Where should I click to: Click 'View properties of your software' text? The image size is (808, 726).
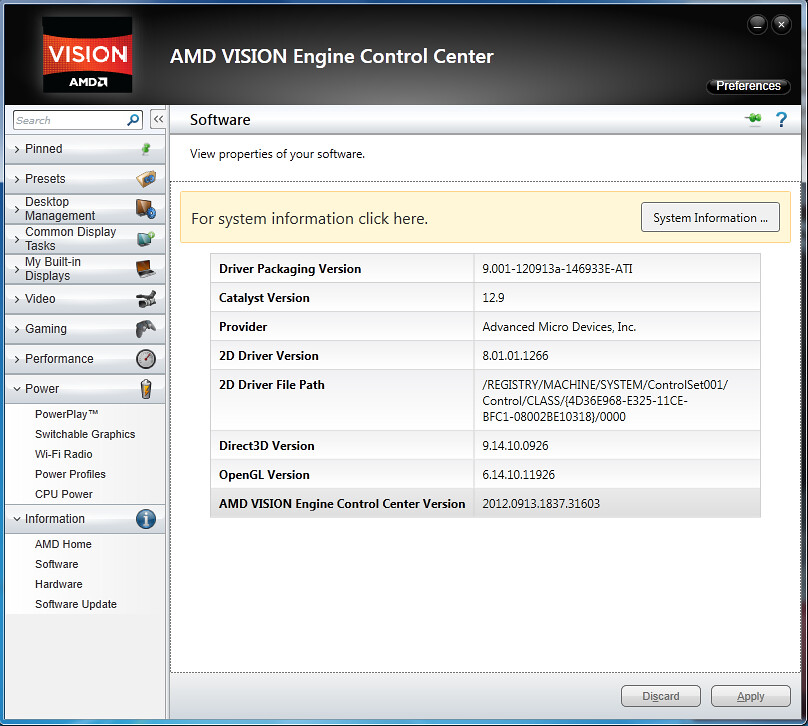(x=277, y=154)
